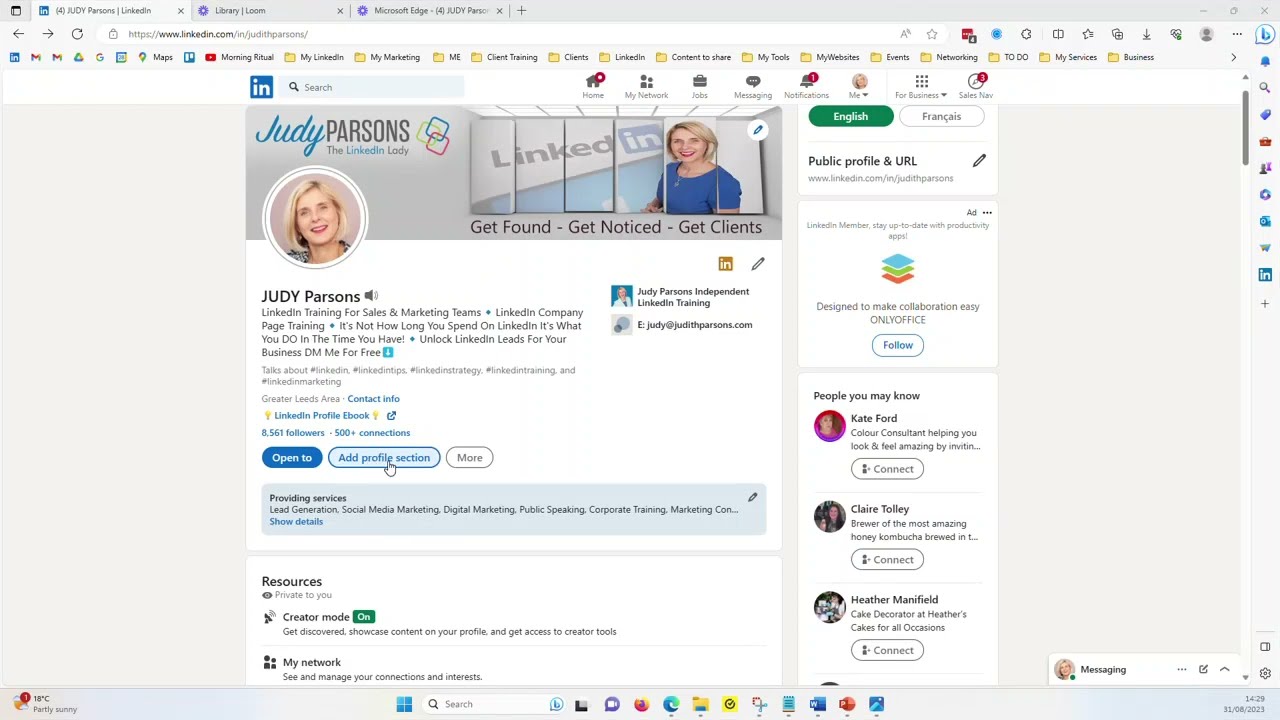Compose new message icon

coord(1203,669)
